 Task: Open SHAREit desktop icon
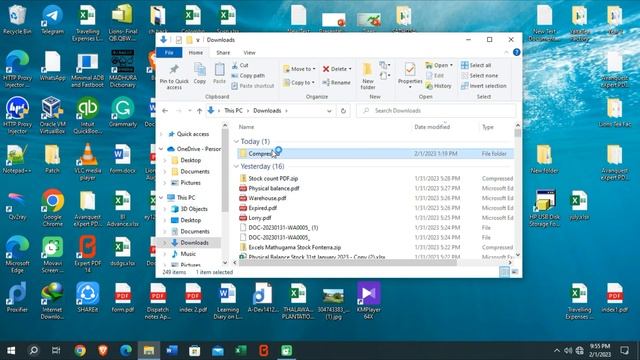coord(87,297)
